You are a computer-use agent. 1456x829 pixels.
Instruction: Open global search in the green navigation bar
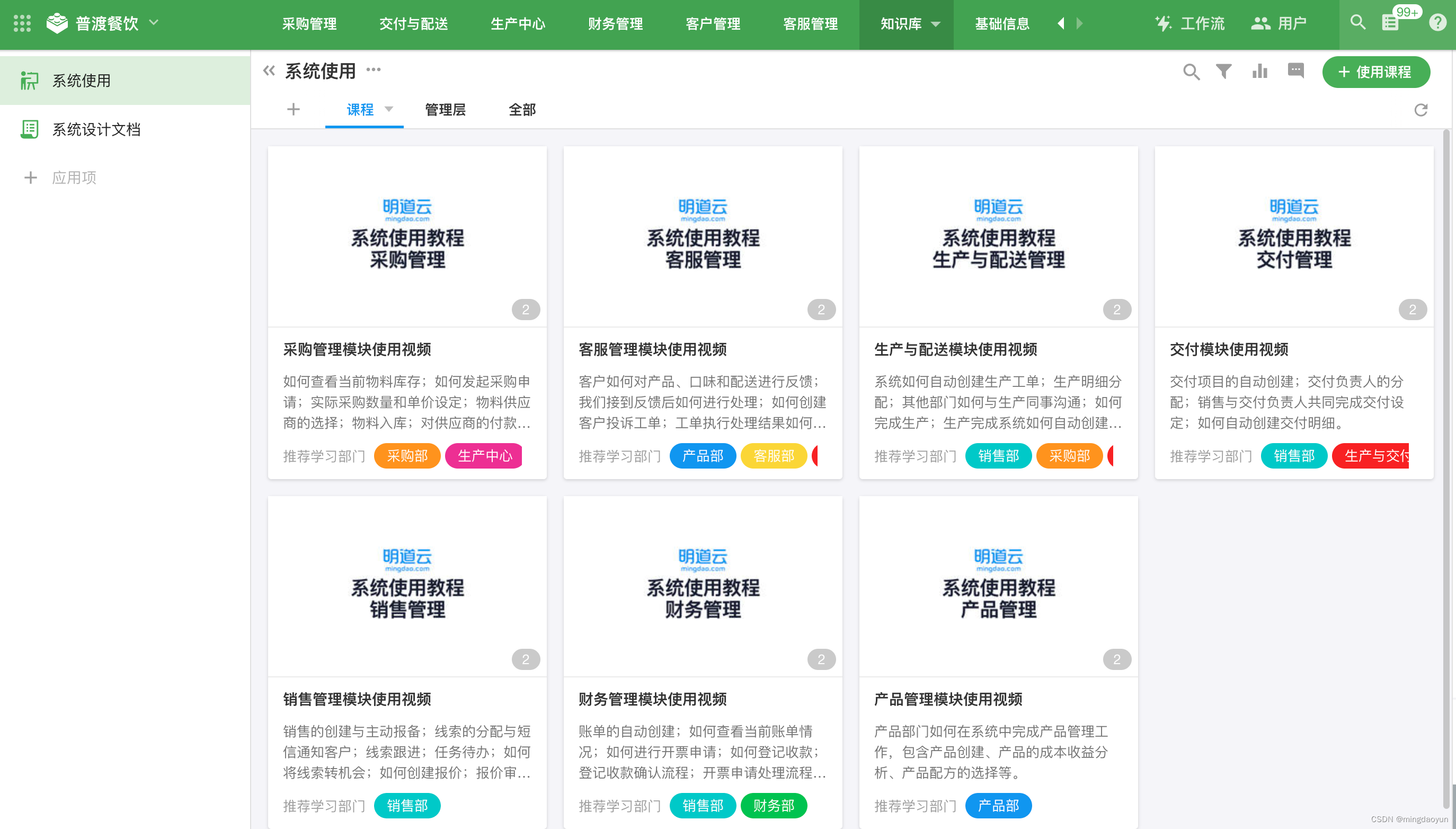click(x=1357, y=23)
